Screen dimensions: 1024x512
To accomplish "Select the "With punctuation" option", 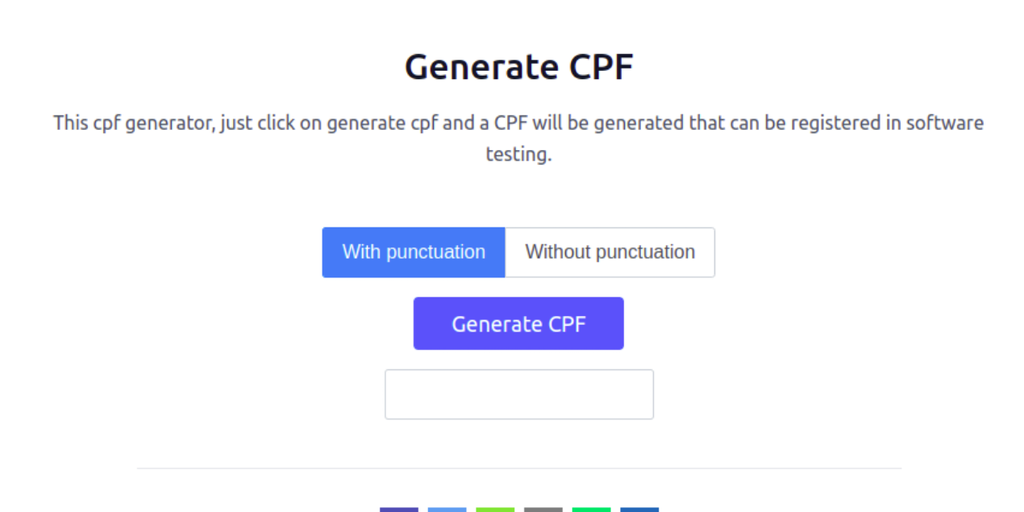I will point(413,252).
